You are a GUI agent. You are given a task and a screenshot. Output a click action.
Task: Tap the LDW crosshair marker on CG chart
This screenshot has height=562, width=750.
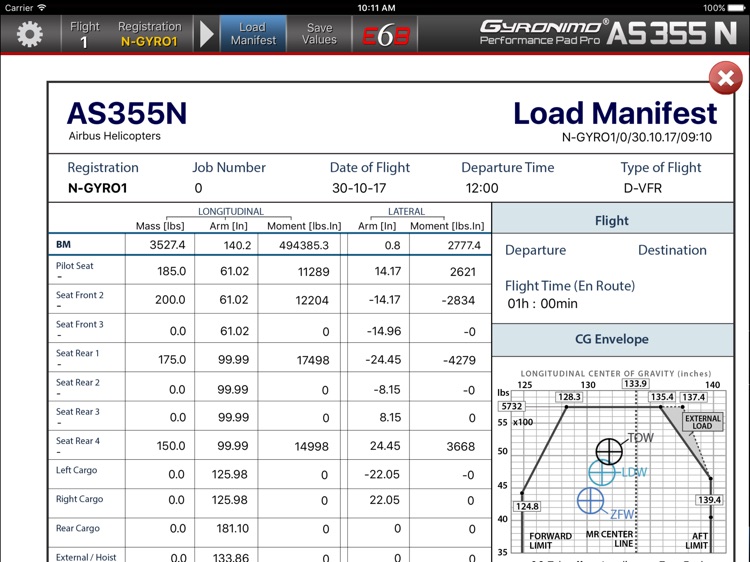click(x=601, y=473)
